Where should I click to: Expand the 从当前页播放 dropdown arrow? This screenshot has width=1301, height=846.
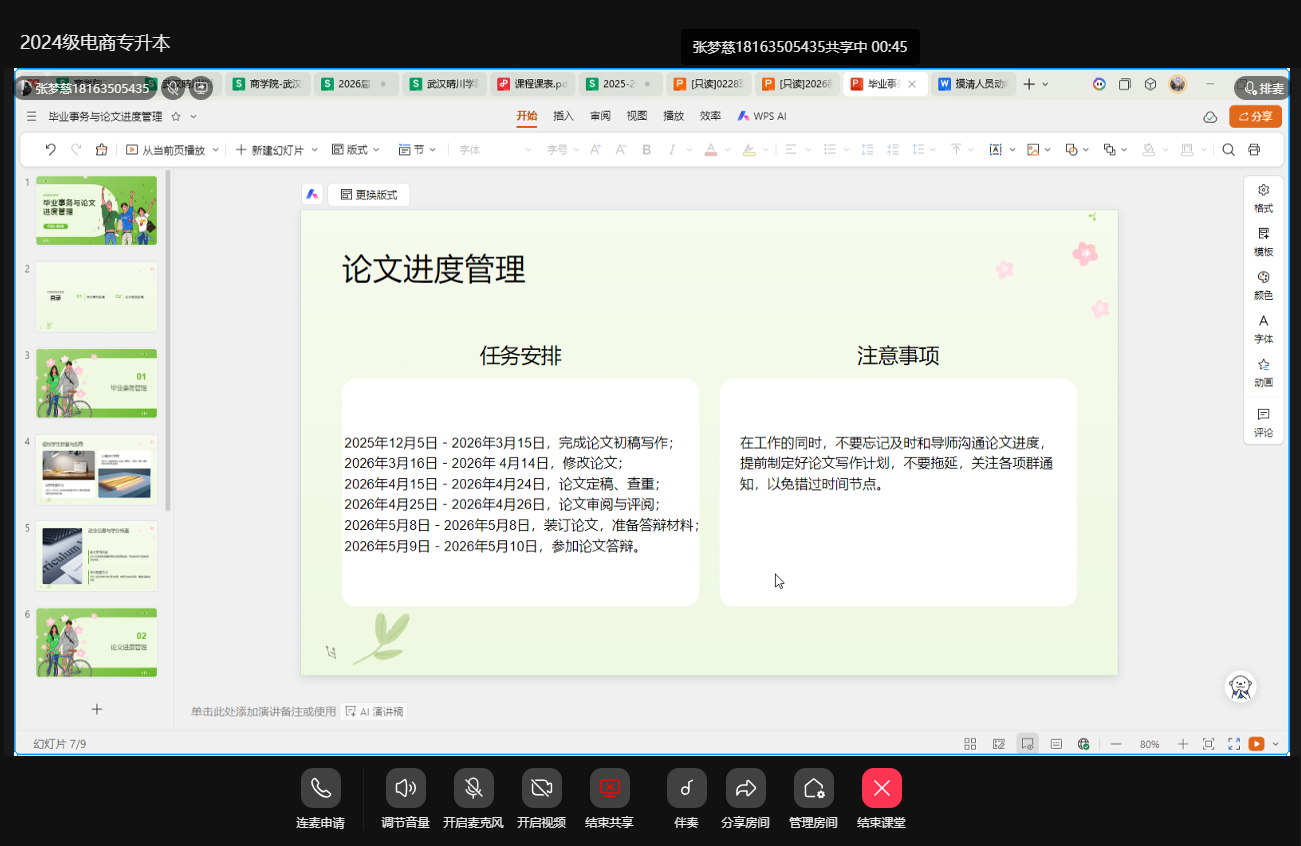(214, 150)
